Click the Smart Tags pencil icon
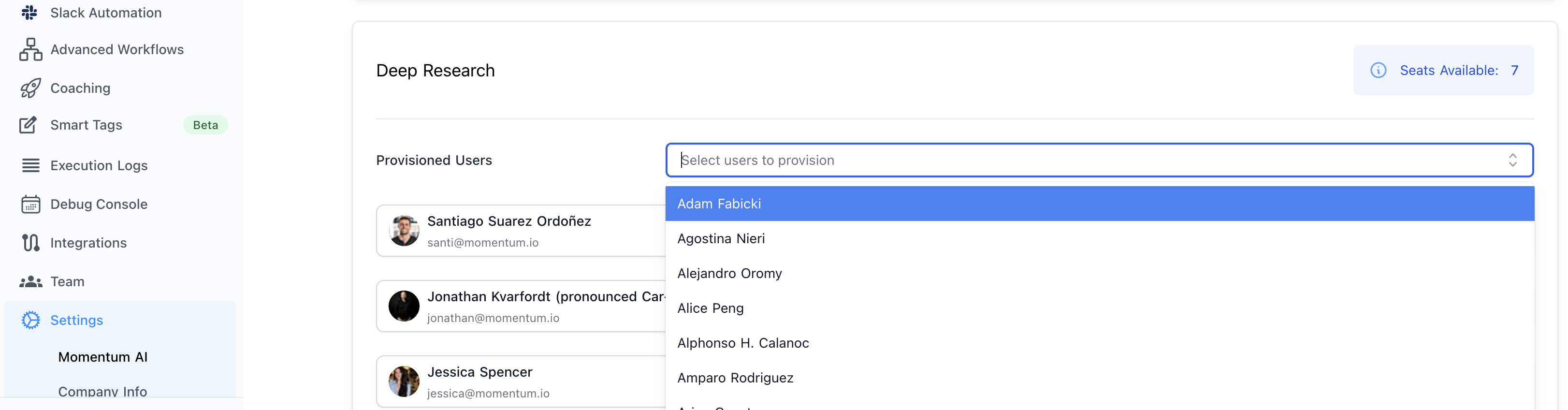Image resolution: width=1568 pixels, height=410 pixels. [29, 125]
